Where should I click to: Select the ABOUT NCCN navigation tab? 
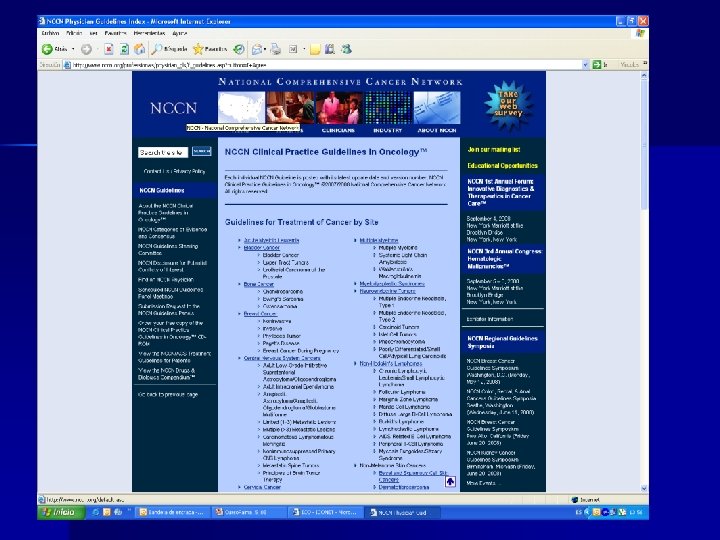(437, 130)
